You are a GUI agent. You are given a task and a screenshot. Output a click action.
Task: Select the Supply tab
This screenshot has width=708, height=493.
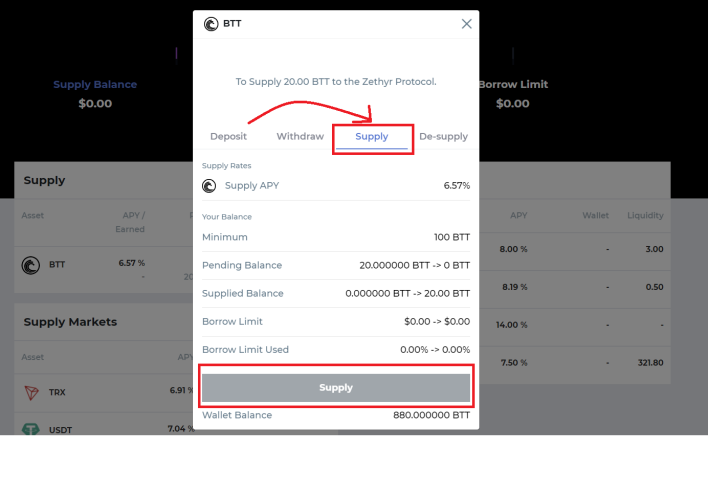click(x=372, y=136)
